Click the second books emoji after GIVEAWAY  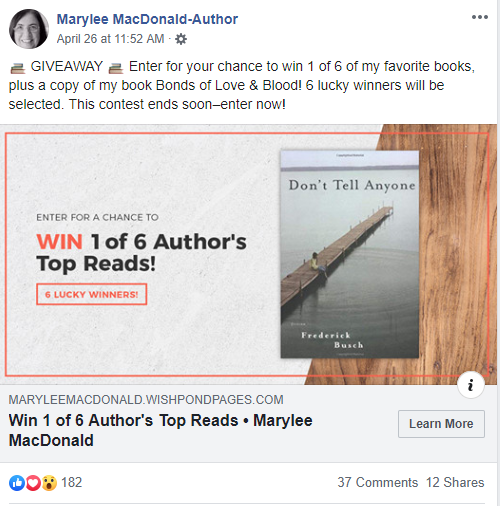pyautogui.click(x=116, y=68)
